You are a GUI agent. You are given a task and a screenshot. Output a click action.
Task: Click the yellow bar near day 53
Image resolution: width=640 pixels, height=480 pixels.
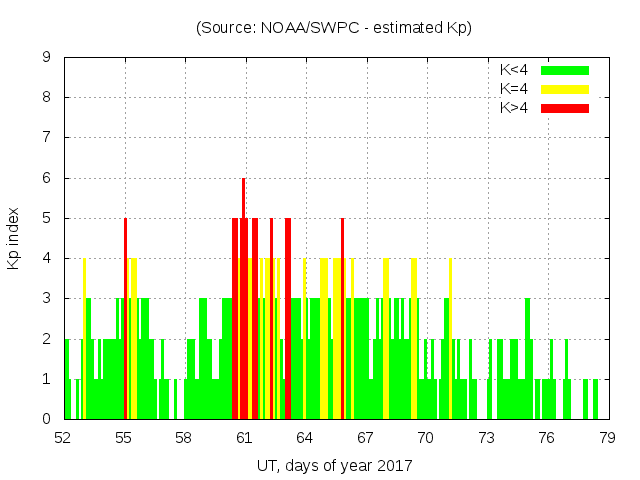coord(84,340)
